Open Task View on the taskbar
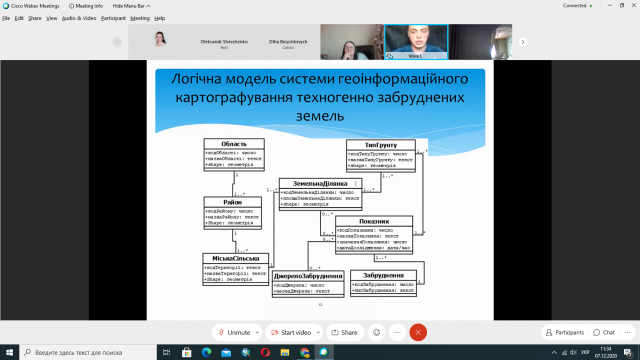 pyautogui.click(x=167, y=352)
